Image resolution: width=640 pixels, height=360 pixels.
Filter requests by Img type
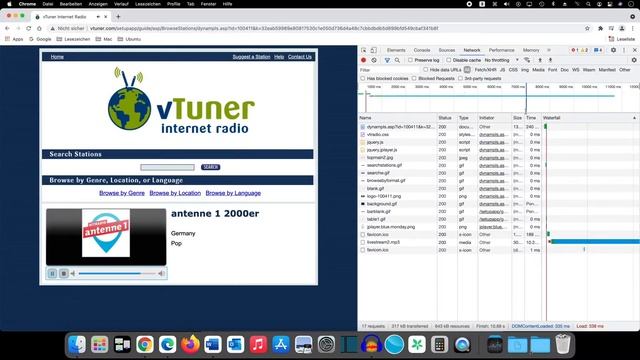[x=525, y=70]
